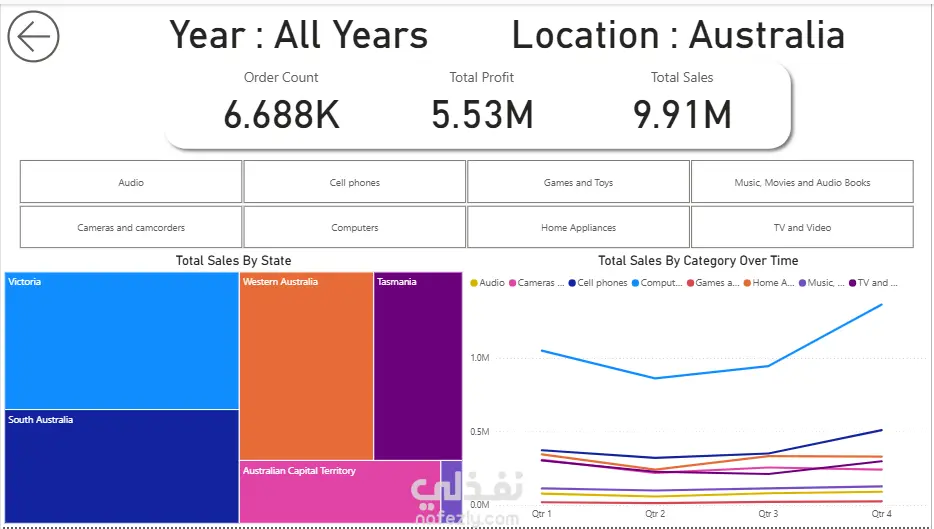Filter by the Audio category
The image size is (934, 529).
[131, 182]
